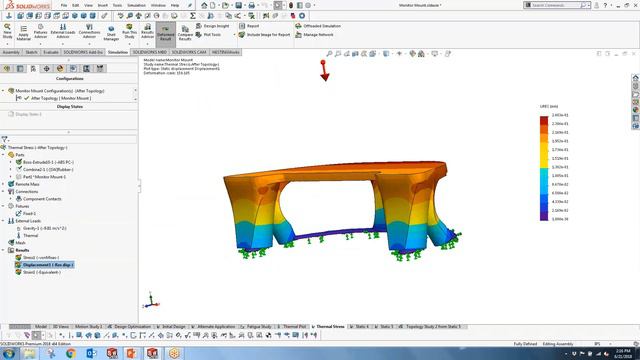Open ConfigurationManager tab in left panel

pos(33,69)
